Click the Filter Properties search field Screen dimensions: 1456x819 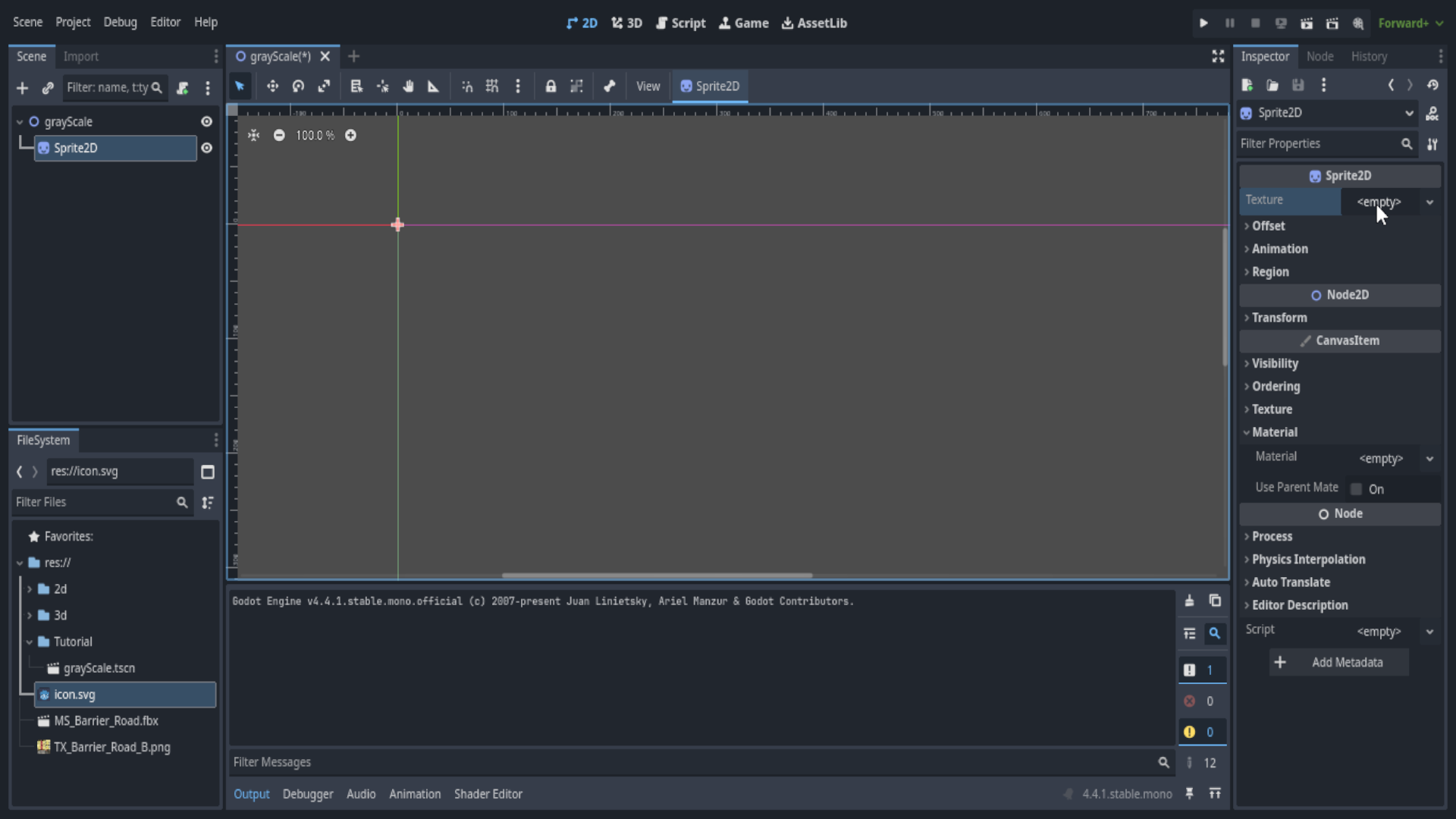pyautogui.click(x=1318, y=143)
